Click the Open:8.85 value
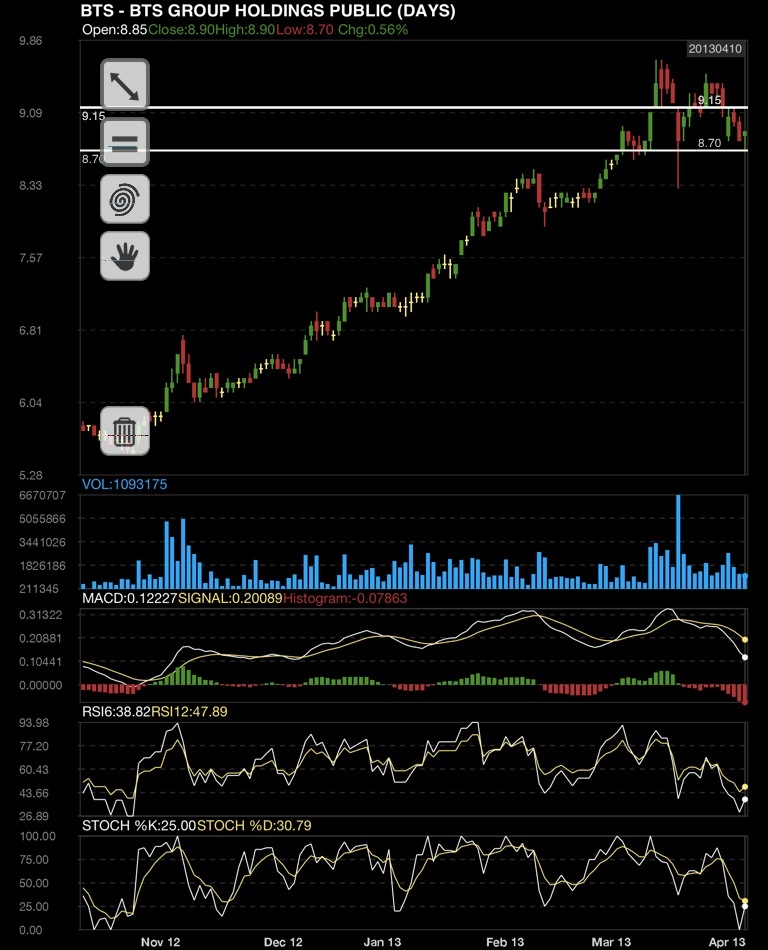The image size is (768, 950). pos(114,30)
